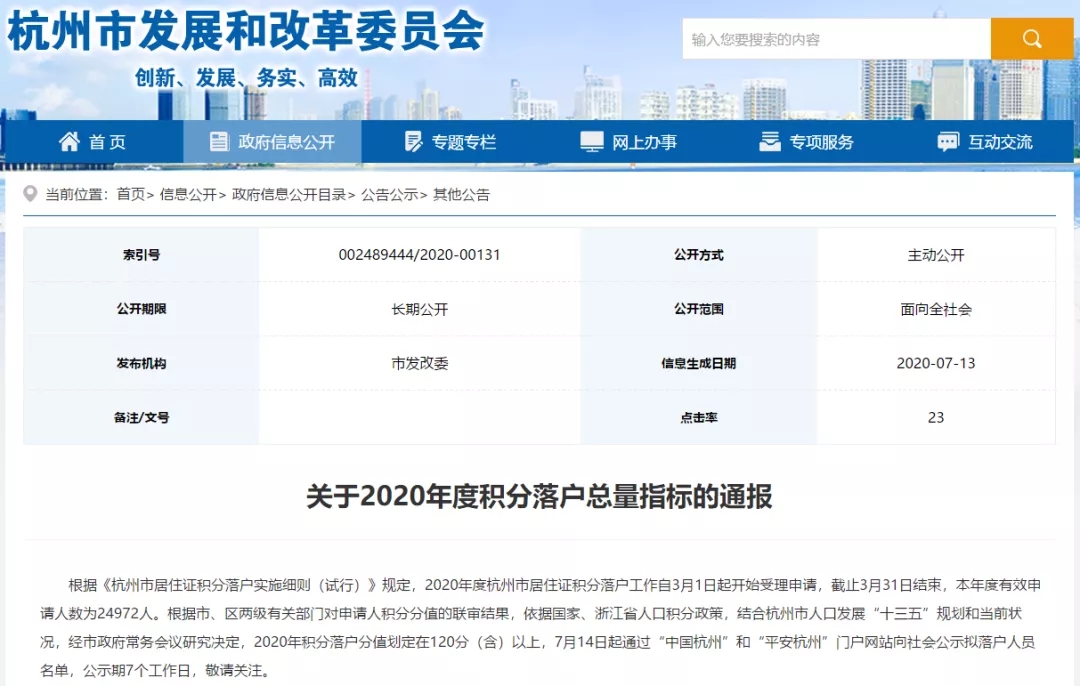
Task: Click the slogan 创新、发展、务实、高效
Action: coord(247,78)
